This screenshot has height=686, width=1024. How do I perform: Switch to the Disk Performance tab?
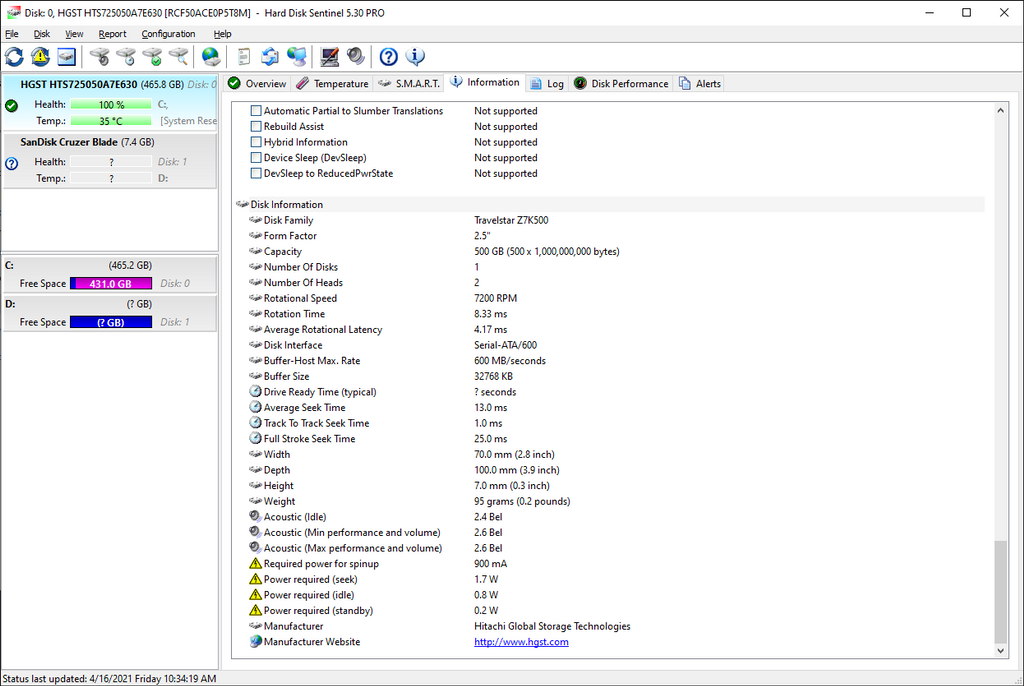(x=621, y=84)
